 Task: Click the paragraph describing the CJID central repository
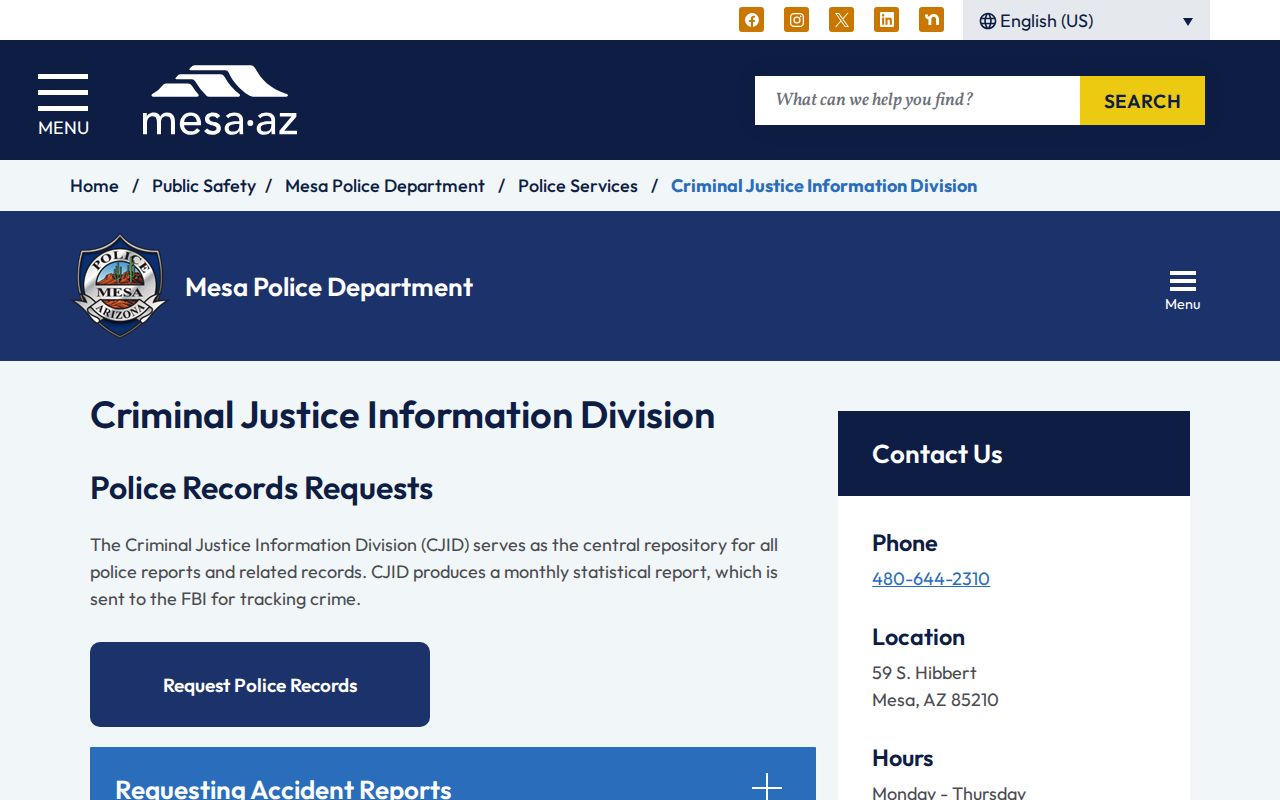tap(434, 572)
